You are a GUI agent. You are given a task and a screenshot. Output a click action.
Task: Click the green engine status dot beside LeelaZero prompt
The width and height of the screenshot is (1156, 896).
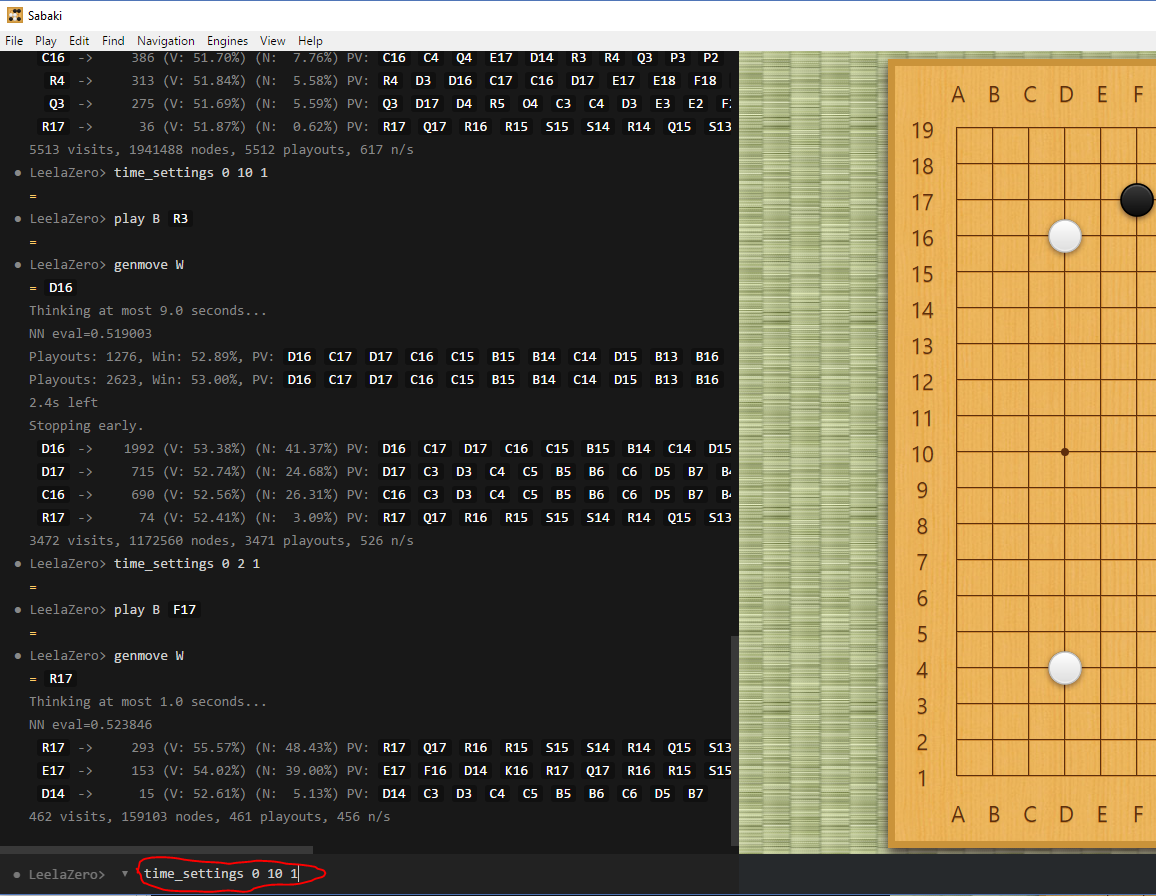[15, 873]
